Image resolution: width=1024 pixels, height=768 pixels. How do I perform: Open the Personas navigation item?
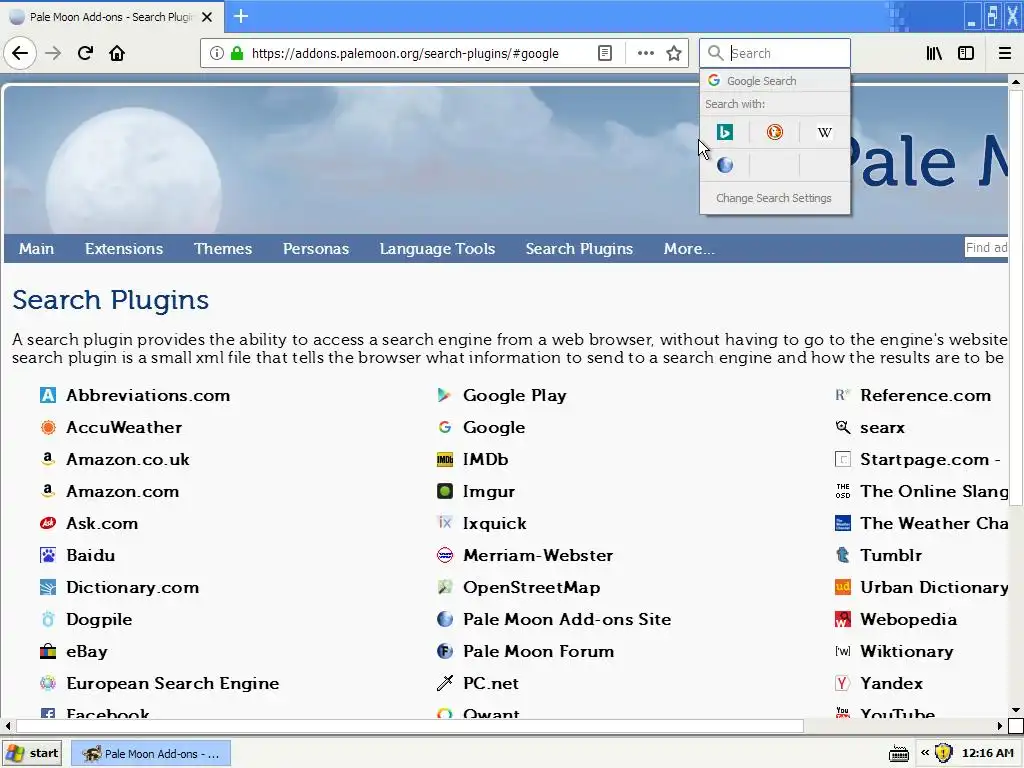[316, 249]
